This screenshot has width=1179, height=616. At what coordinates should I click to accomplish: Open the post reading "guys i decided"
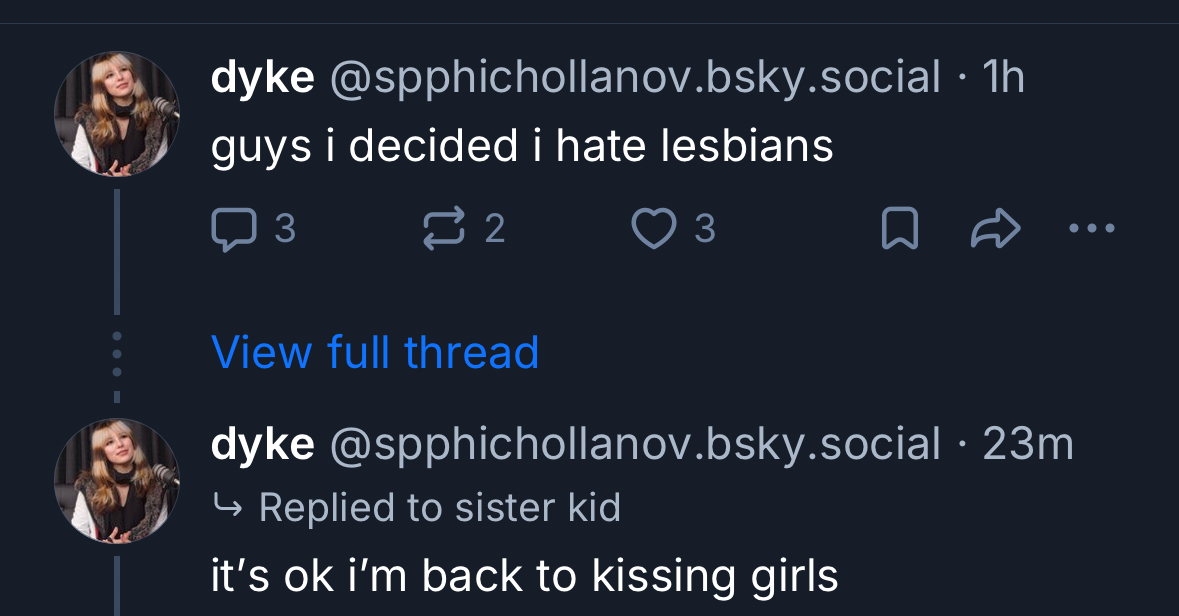521,148
